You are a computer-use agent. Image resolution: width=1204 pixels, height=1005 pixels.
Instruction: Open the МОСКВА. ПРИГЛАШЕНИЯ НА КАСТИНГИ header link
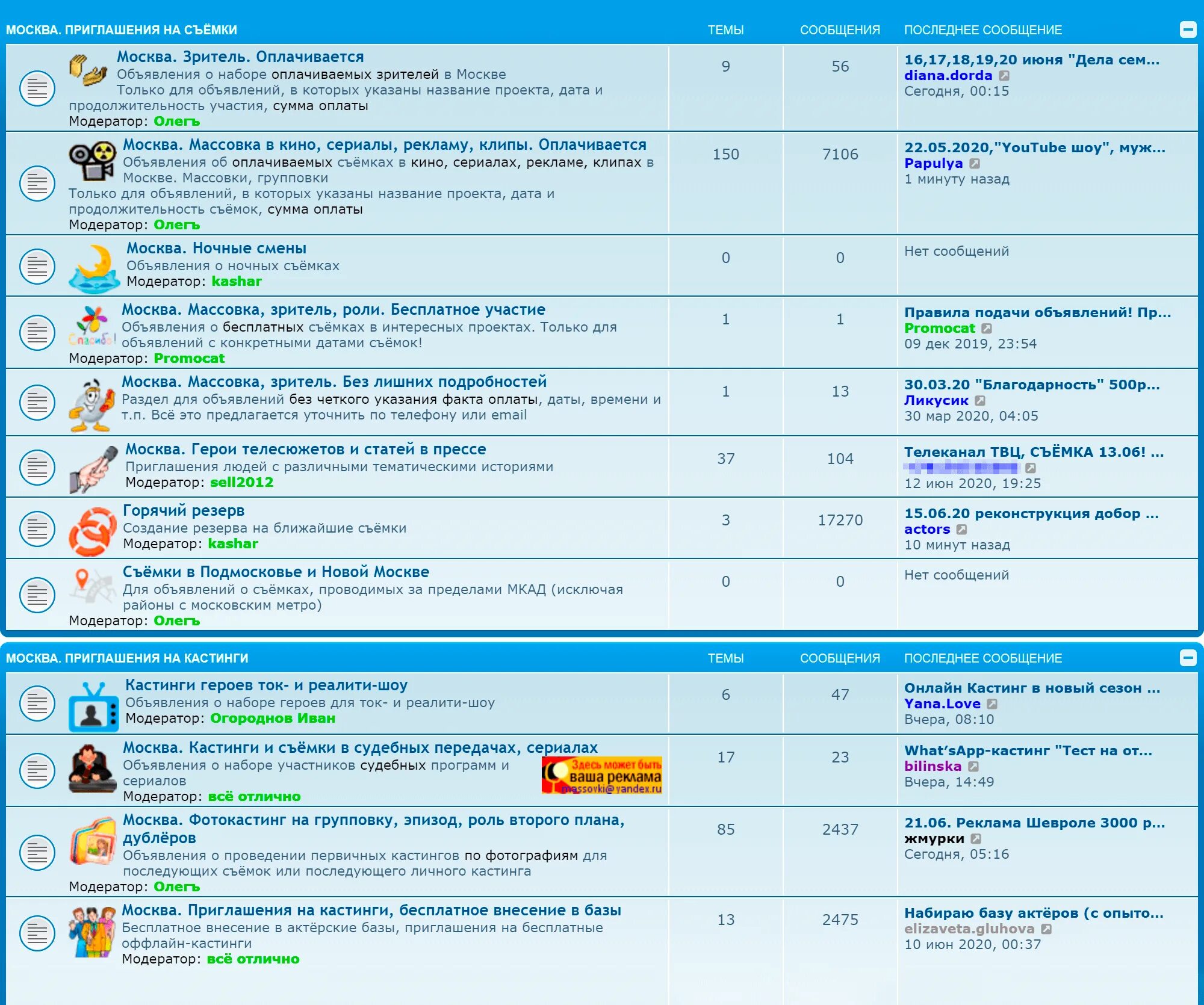(x=127, y=658)
